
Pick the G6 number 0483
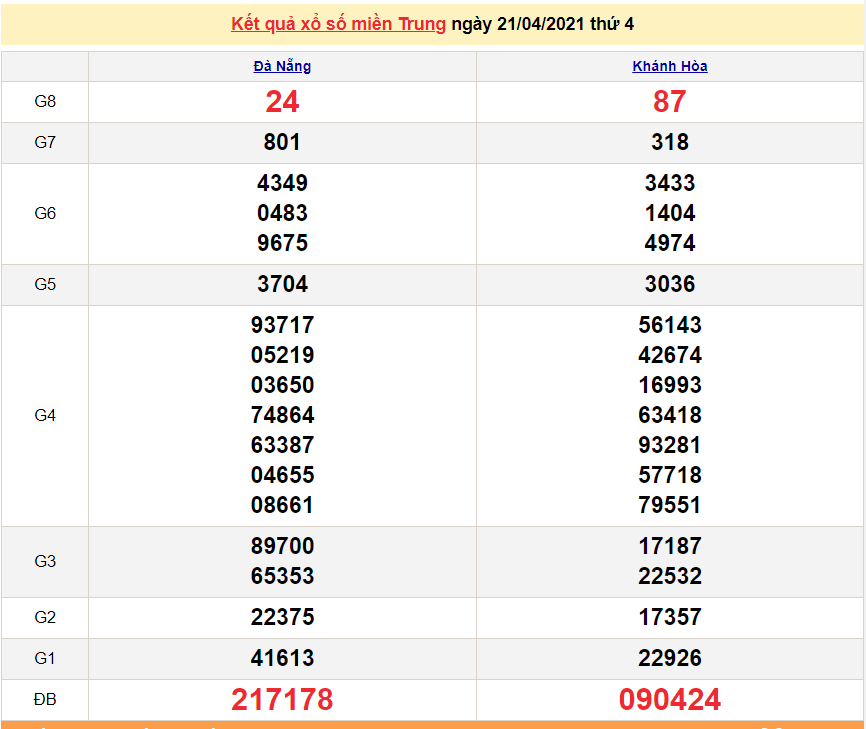click(282, 213)
